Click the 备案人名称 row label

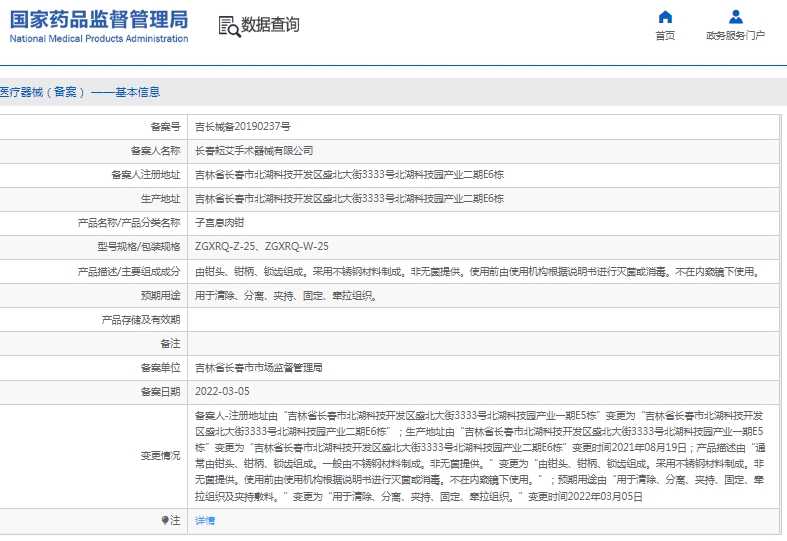155,151
